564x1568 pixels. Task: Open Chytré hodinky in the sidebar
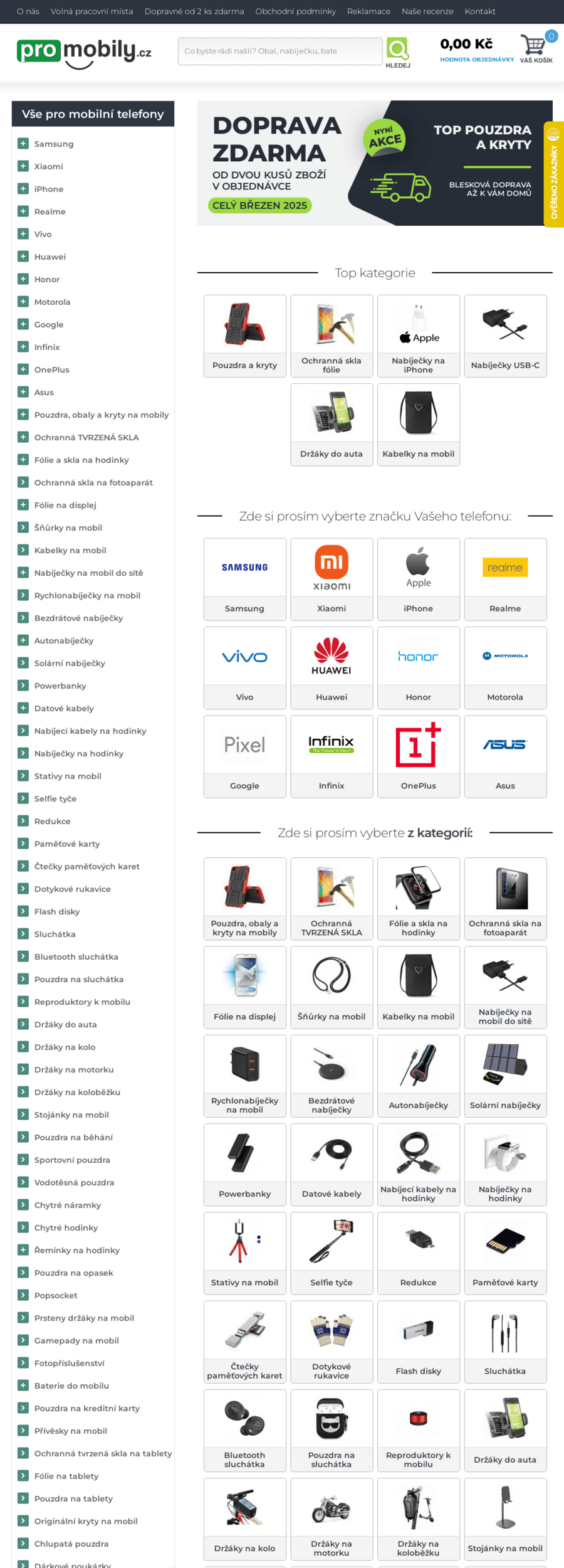pyautogui.click(x=66, y=1227)
